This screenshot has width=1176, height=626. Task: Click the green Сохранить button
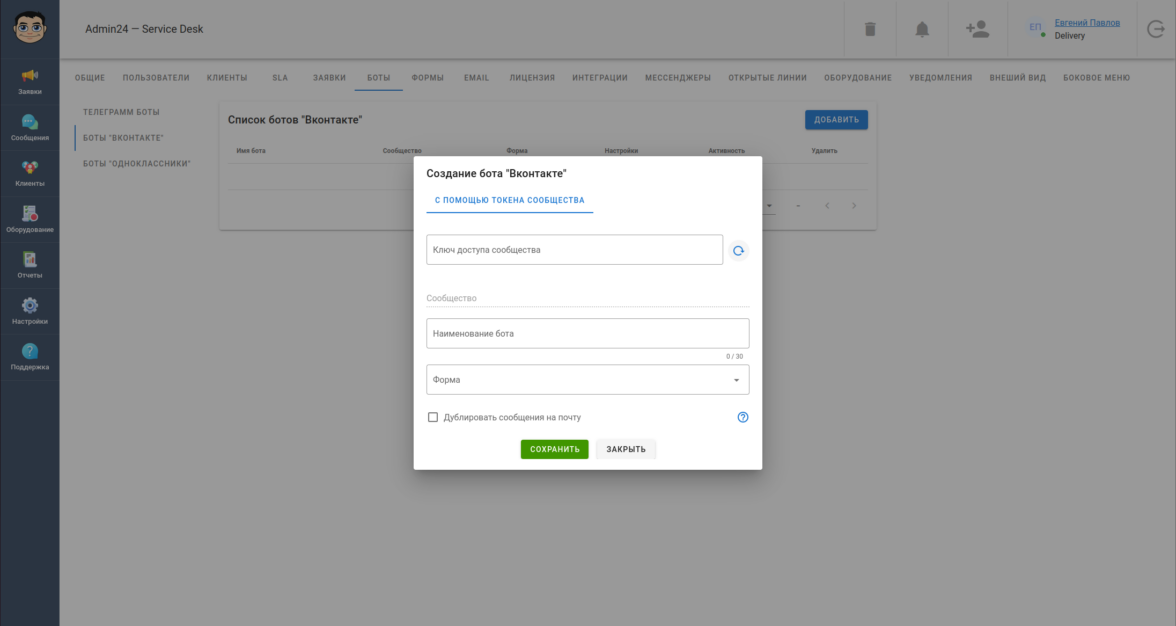coord(554,449)
